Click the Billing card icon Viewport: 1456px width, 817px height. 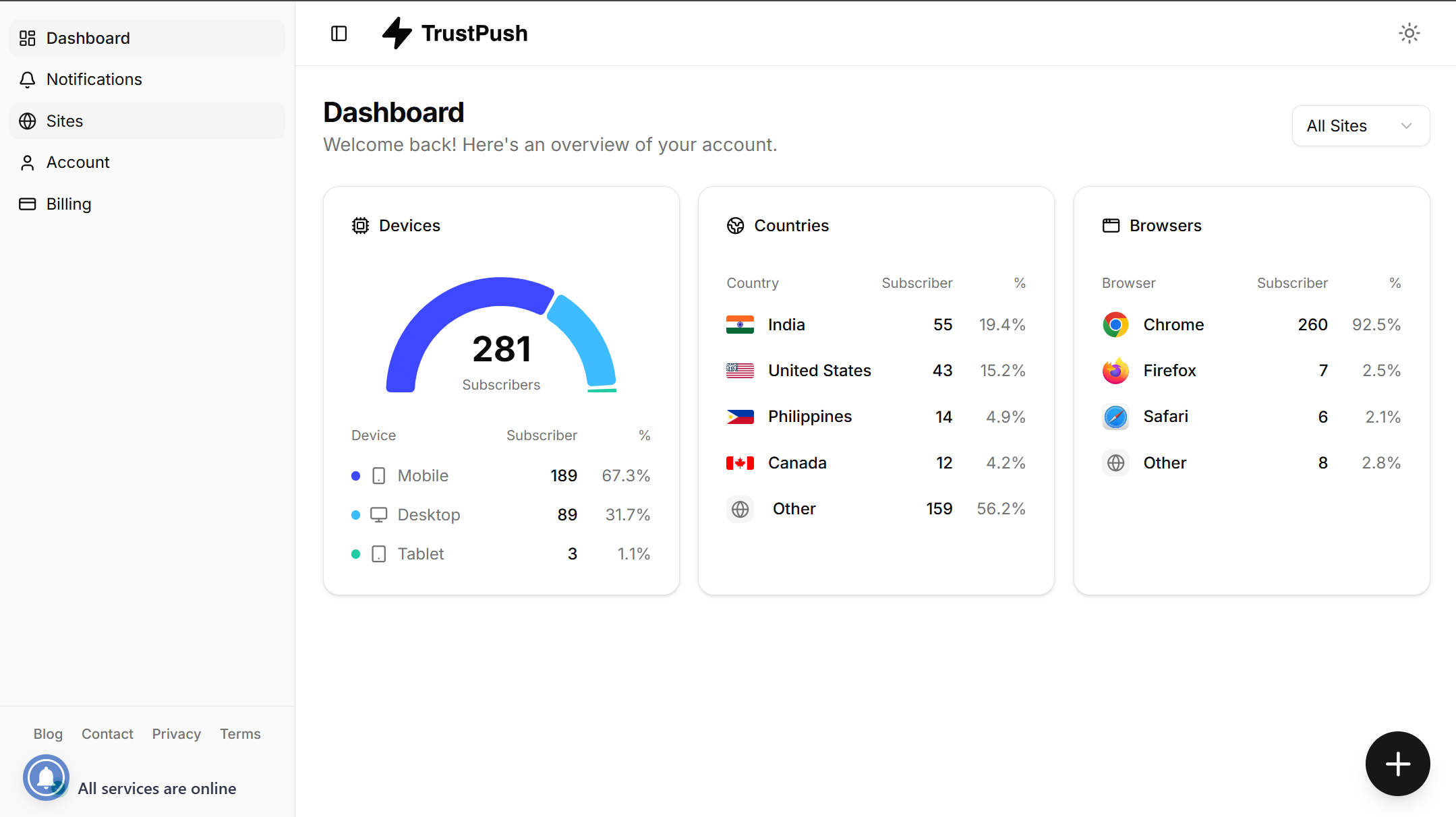point(28,204)
